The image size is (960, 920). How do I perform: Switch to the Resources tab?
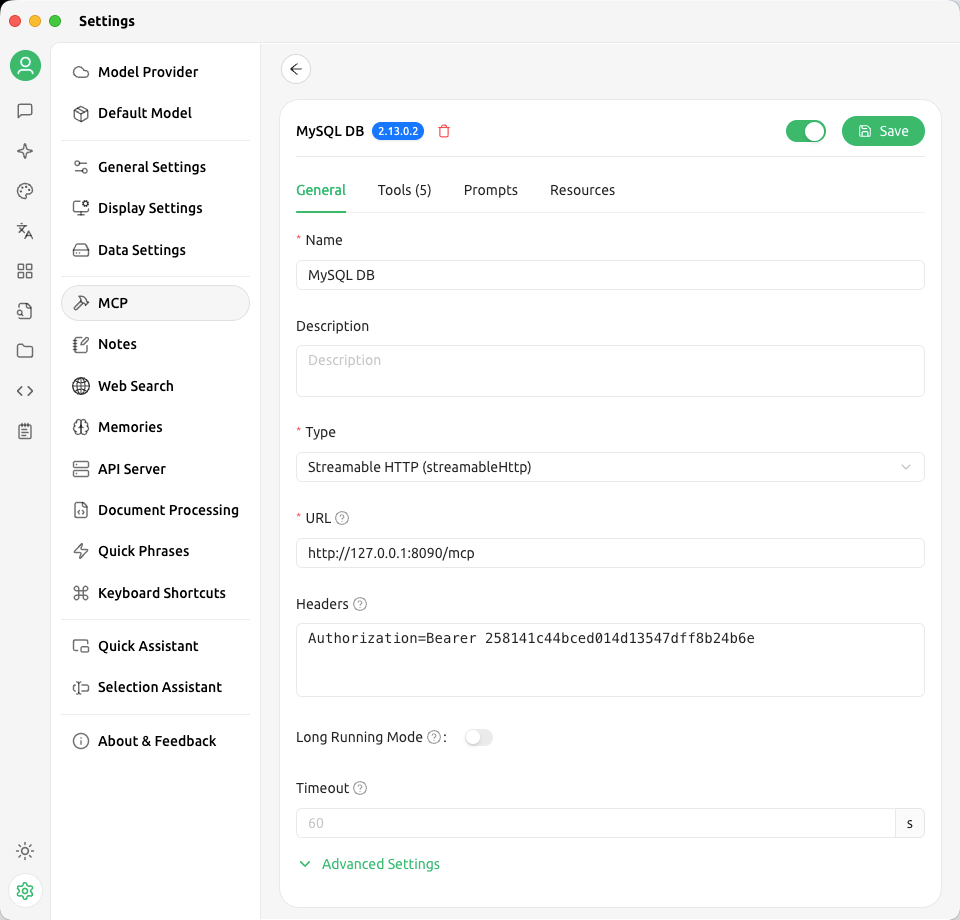click(x=582, y=190)
